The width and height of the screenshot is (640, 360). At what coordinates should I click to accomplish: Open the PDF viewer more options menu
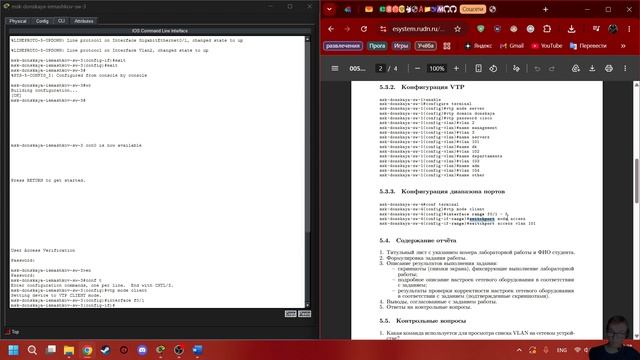pos(625,69)
